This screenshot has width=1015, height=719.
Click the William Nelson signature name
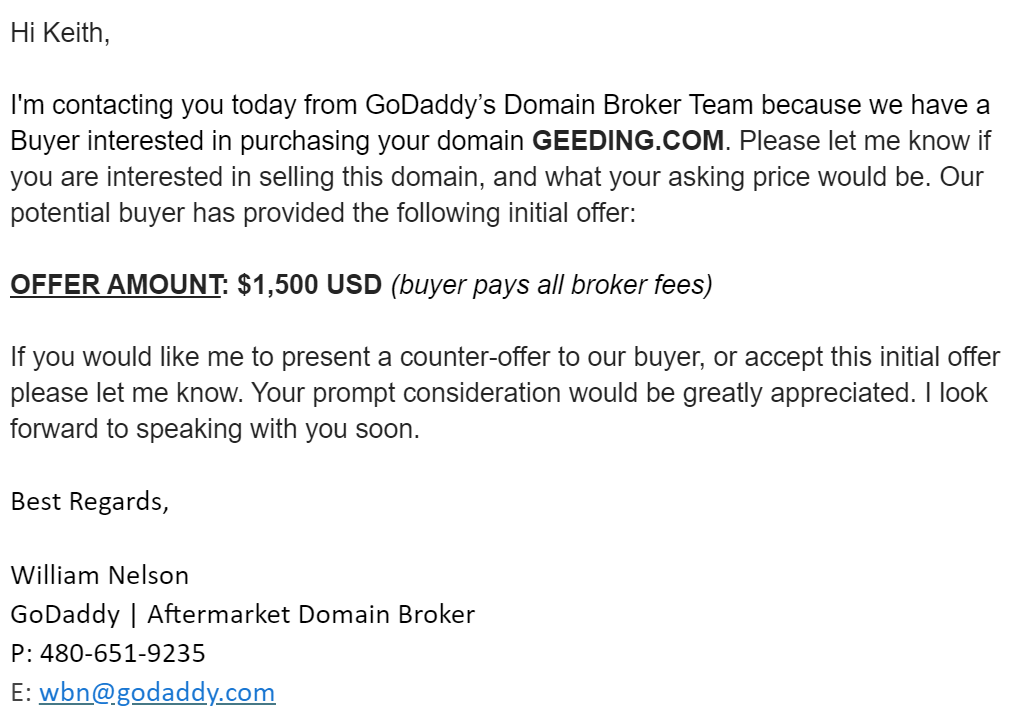tap(100, 575)
